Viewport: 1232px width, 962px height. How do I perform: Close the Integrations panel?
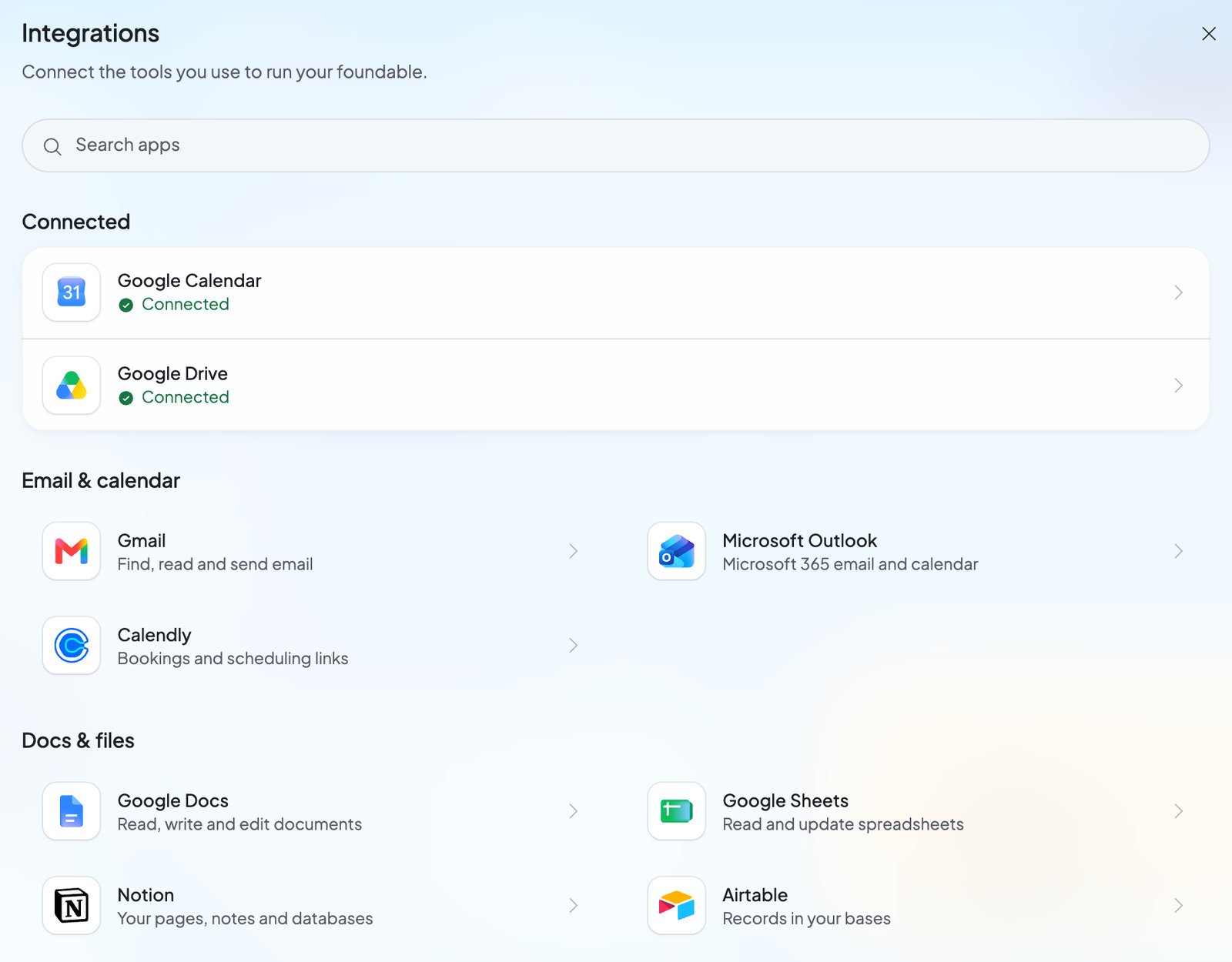(1209, 34)
